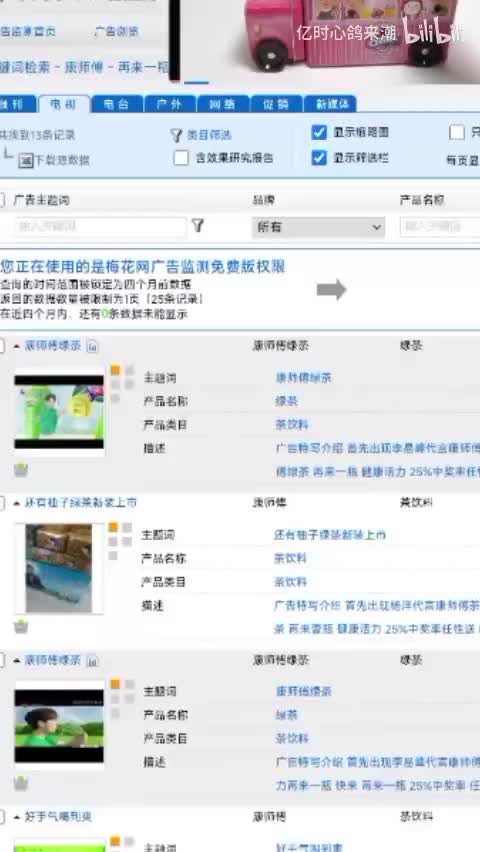Open the yellow-bottle 康师傅绿茶 ad thumbnail
Viewport: 480px width, 852px height.
[x=59, y=412]
